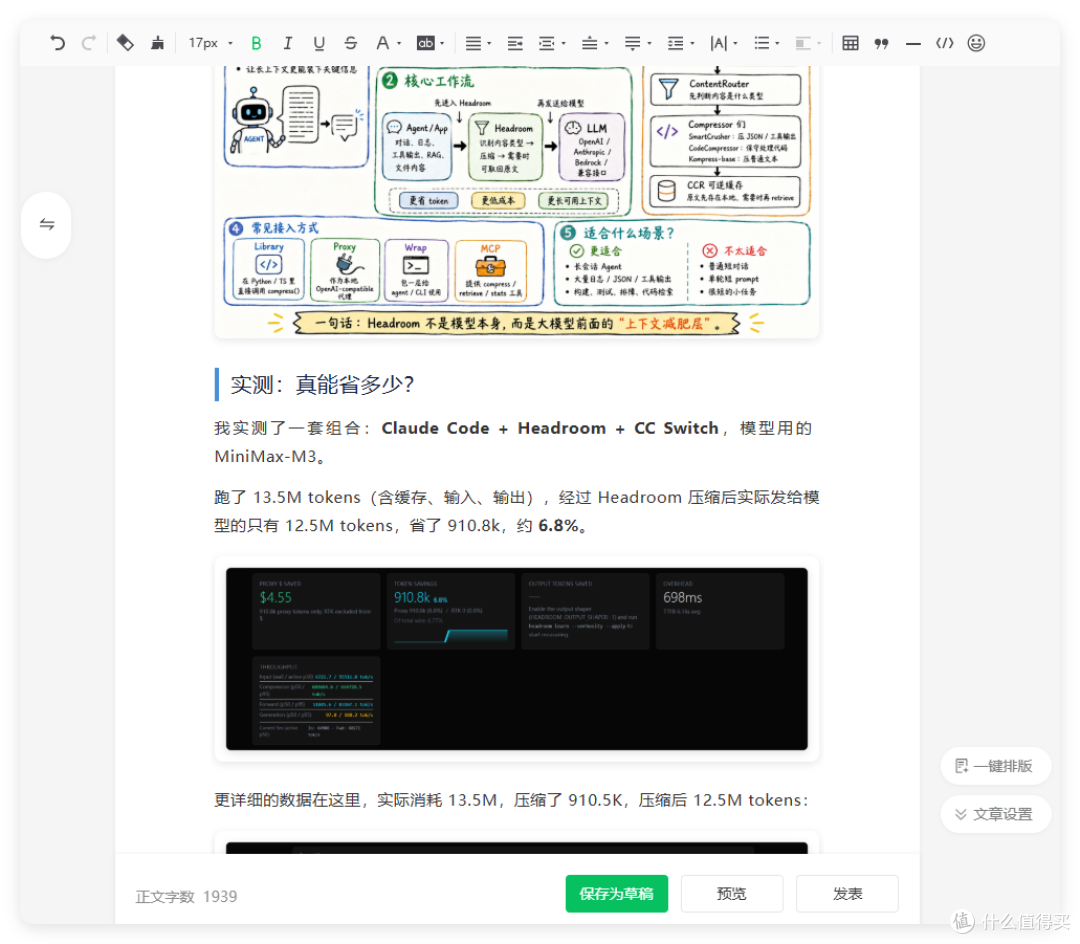The image size is (1080, 944).
Task: Insert a blockquote
Action: pos(882,43)
